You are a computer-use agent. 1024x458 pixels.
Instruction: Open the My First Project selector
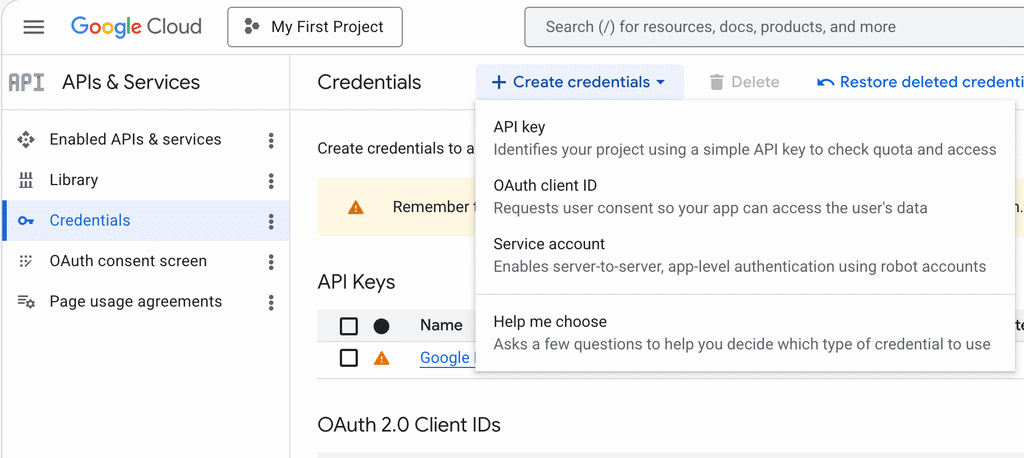pos(315,27)
